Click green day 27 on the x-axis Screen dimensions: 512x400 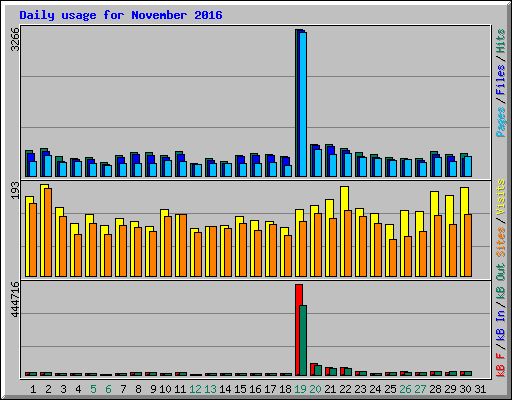(x=420, y=389)
